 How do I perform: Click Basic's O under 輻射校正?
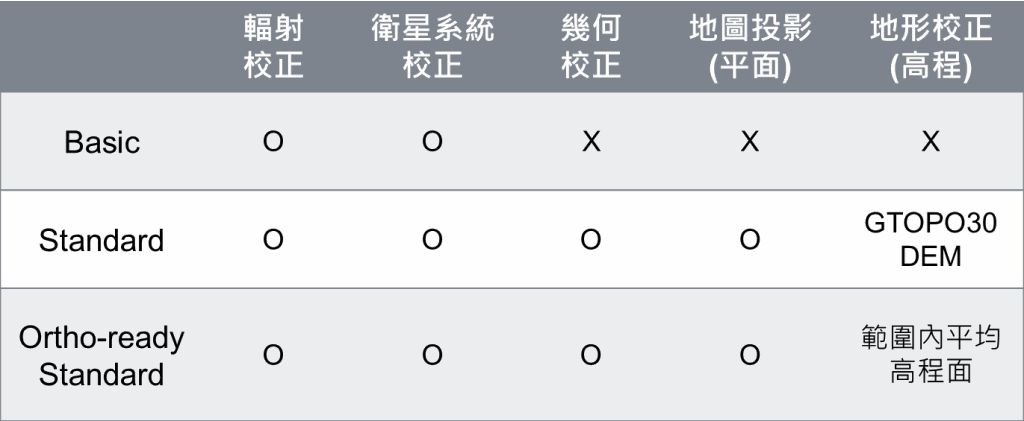coord(273,142)
